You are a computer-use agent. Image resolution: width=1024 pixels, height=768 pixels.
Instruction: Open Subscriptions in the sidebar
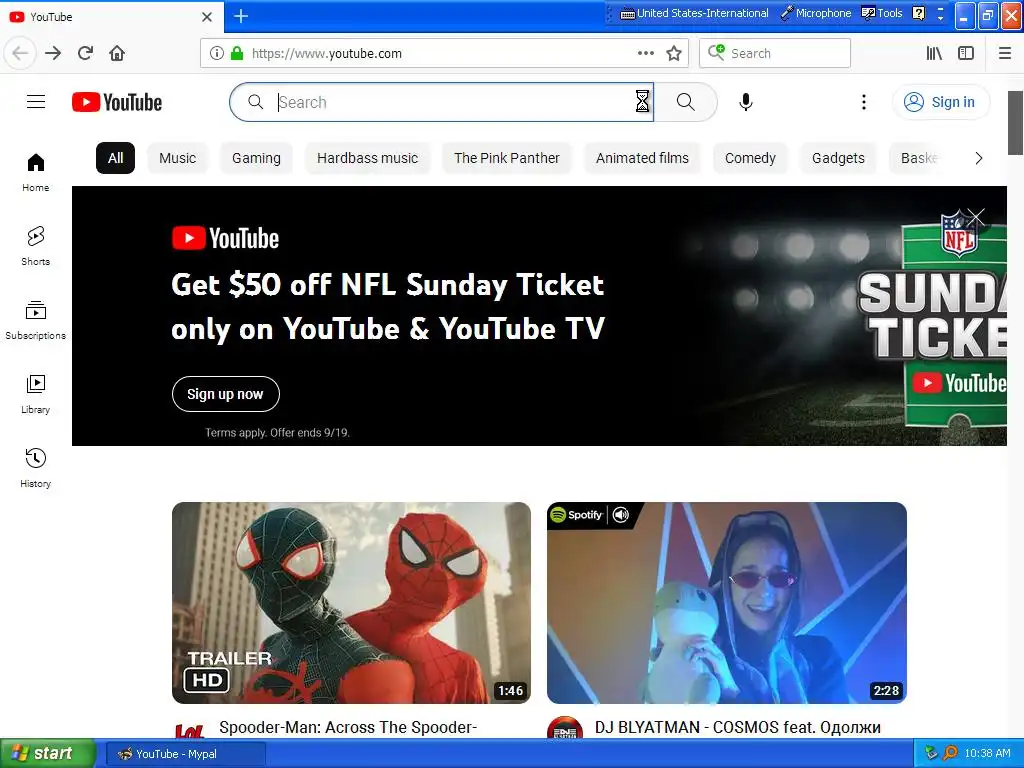(x=36, y=320)
